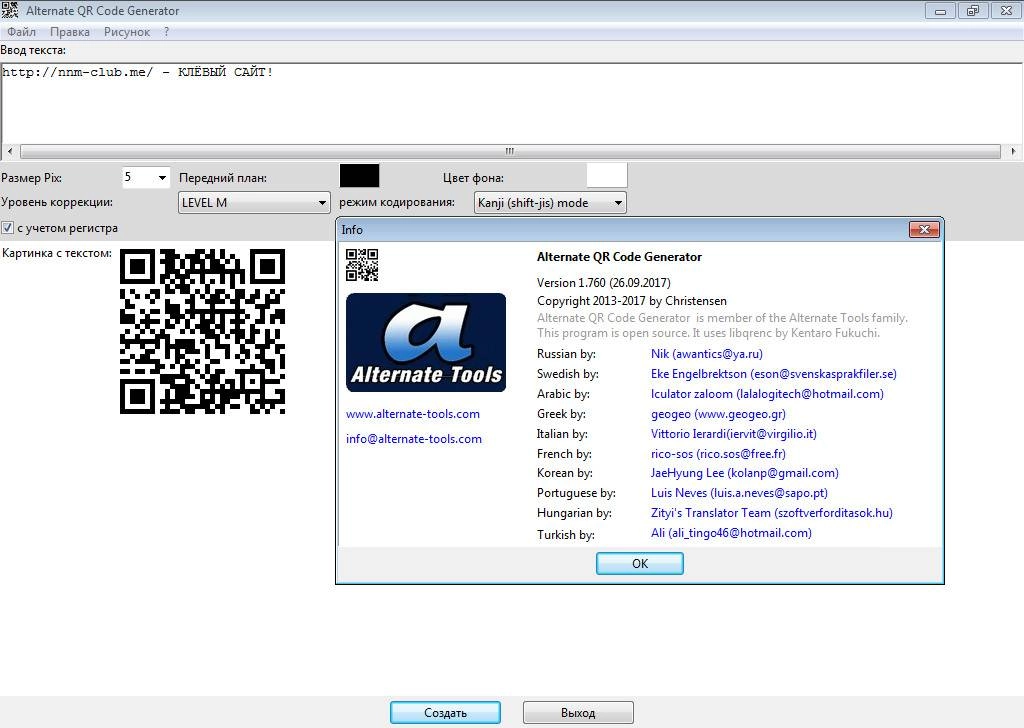Viewport: 1024px width, 728px height.
Task: Click the Выход button
Action: (x=578, y=712)
